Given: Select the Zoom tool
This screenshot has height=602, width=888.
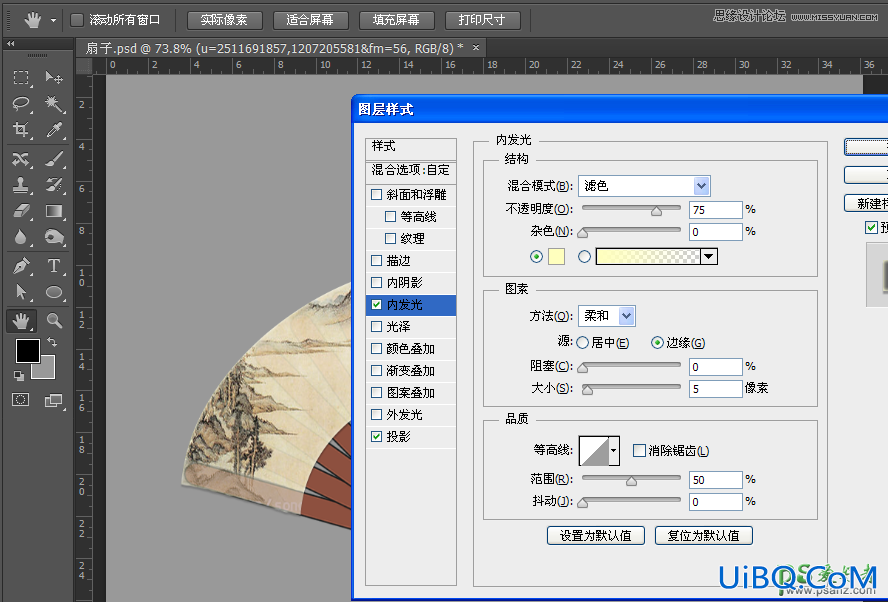Looking at the screenshot, I should tap(54, 321).
